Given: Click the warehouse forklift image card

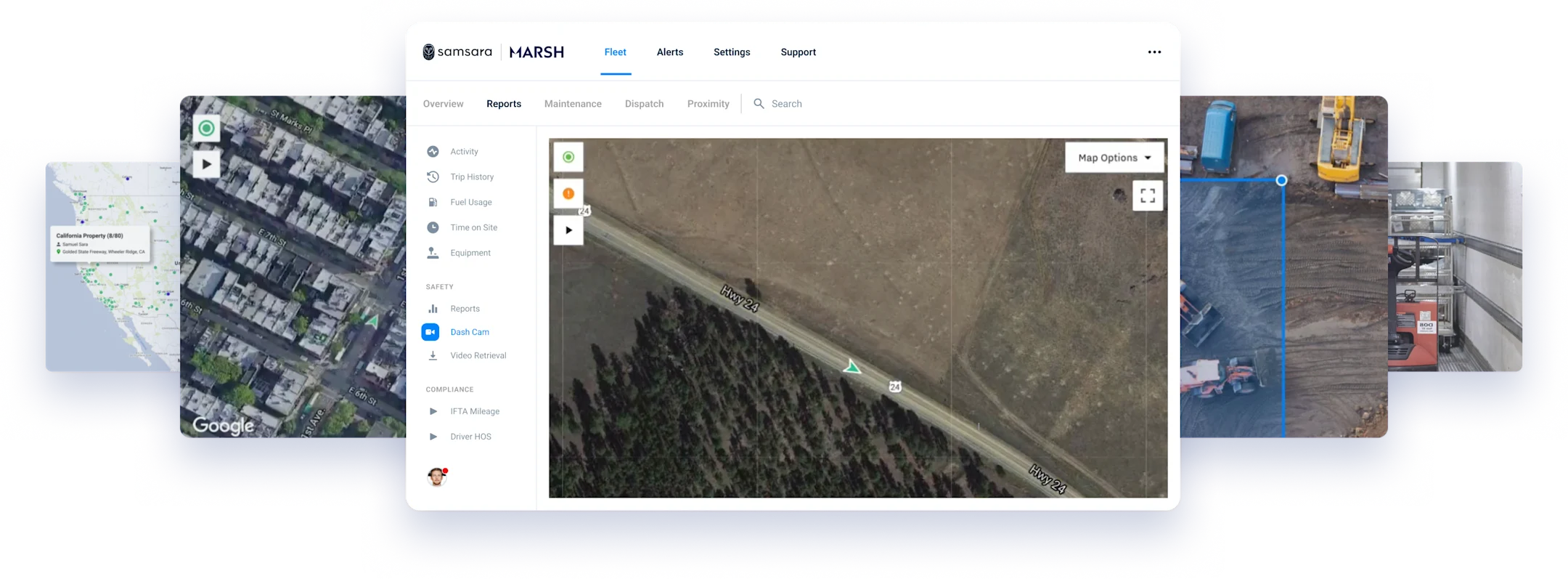Looking at the screenshot, I should [x=1455, y=267].
